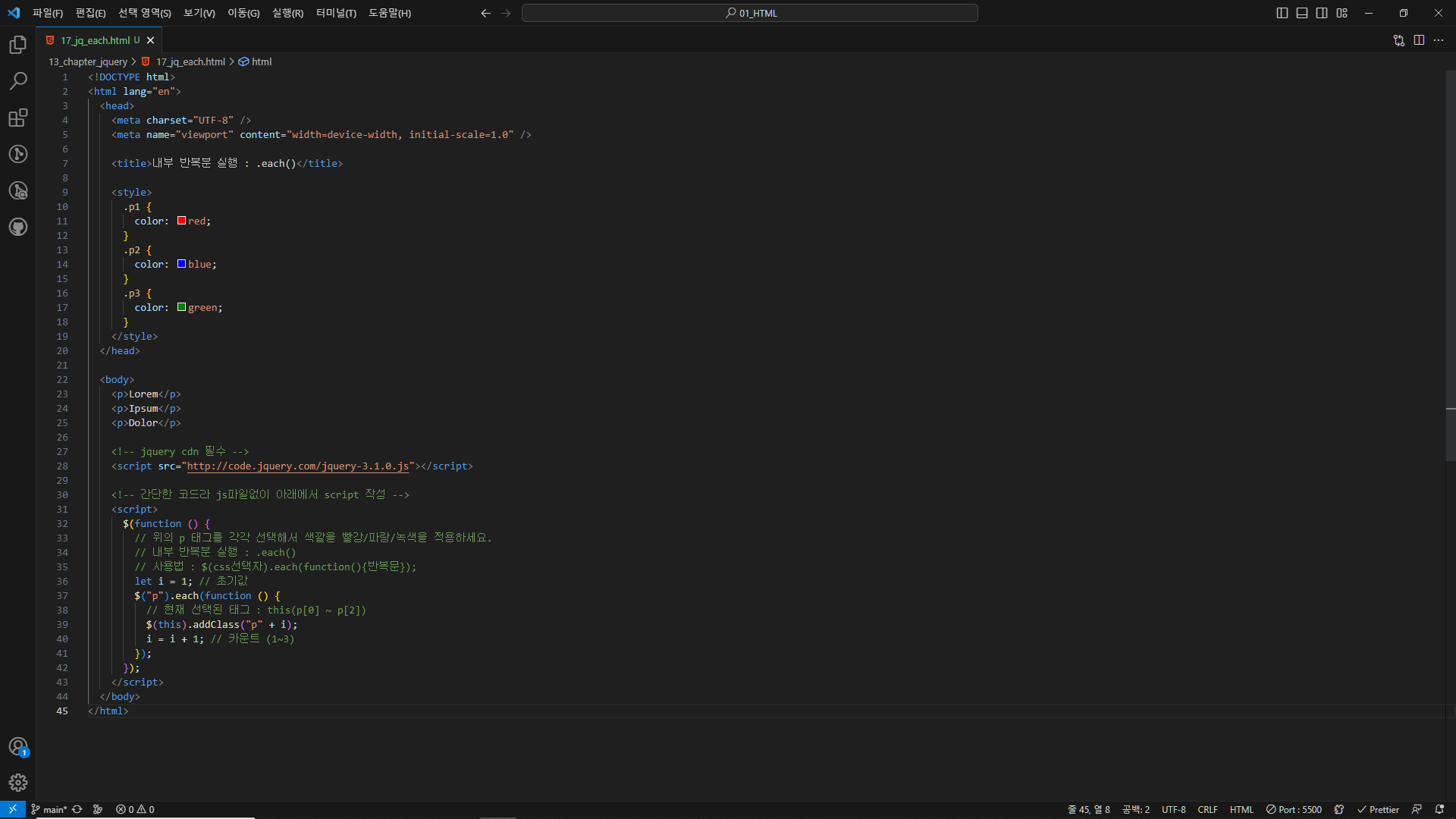Open the GitHub view in the activity bar

click(18, 227)
